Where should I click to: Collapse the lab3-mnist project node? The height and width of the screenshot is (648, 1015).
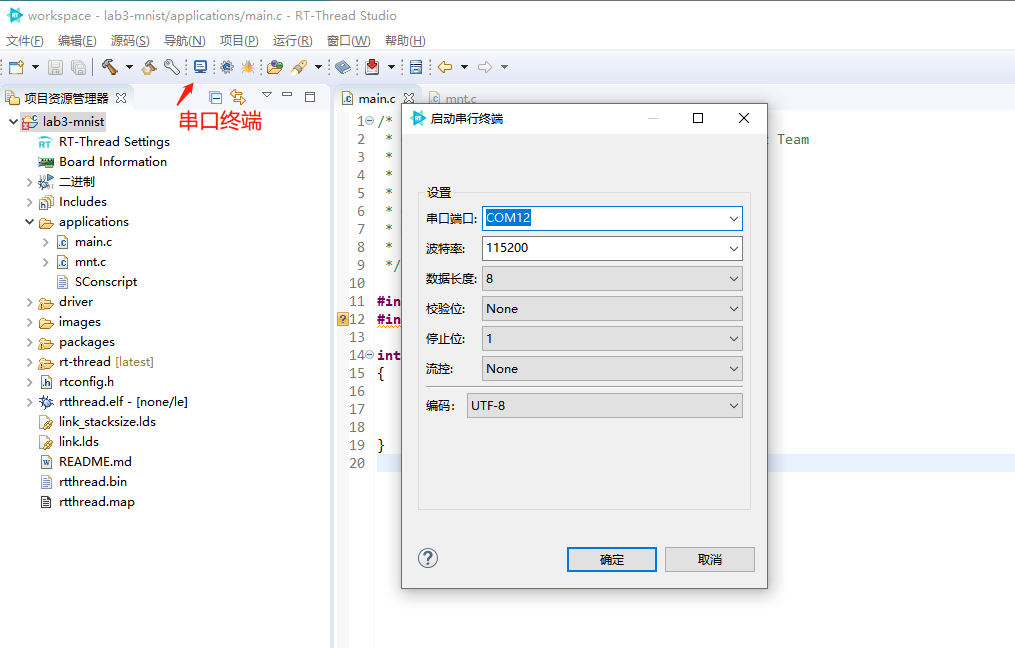(13, 121)
